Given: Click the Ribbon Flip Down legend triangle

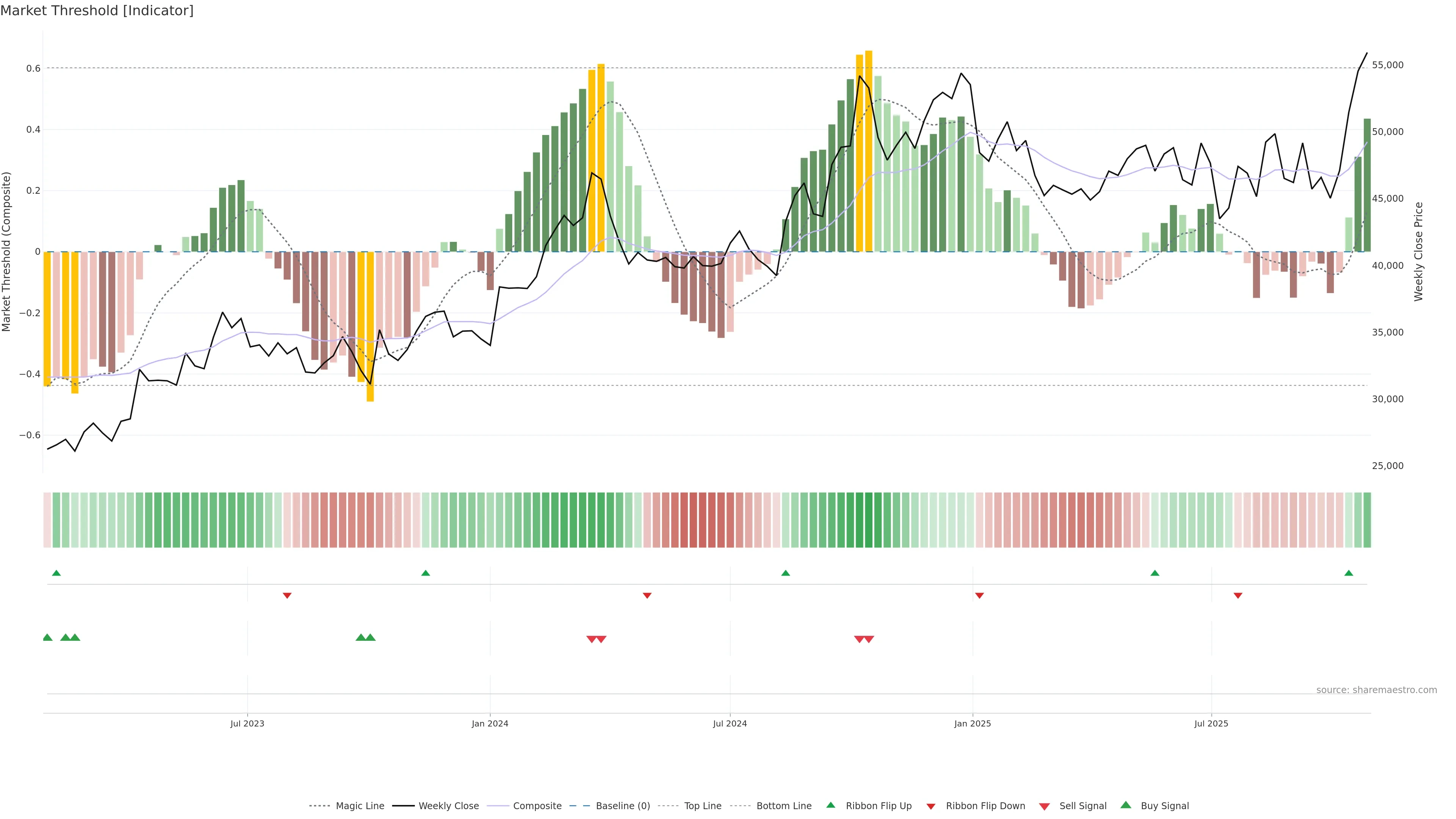Looking at the screenshot, I should click(930, 806).
